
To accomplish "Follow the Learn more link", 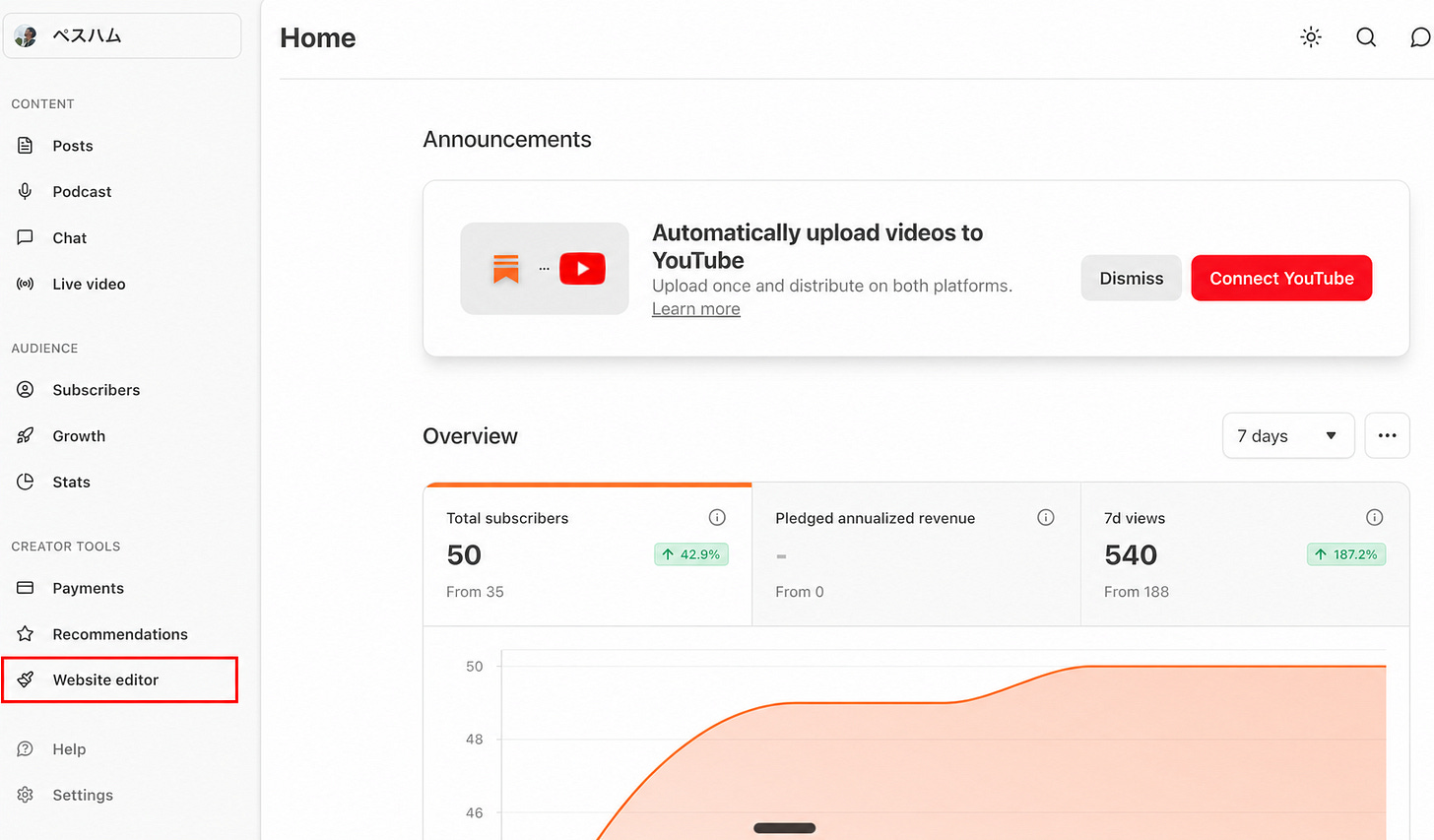I will pos(696,309).
